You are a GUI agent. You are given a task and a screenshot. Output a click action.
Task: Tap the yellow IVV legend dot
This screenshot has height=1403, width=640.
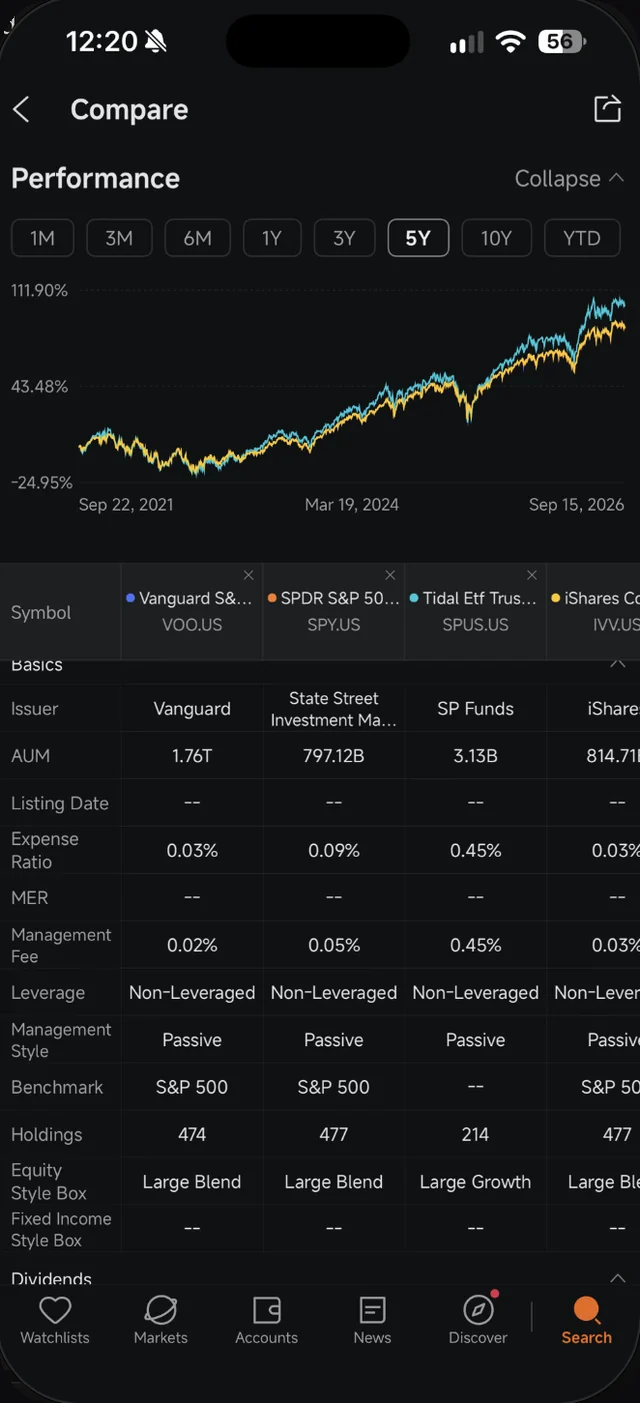(x=556, y=598)
